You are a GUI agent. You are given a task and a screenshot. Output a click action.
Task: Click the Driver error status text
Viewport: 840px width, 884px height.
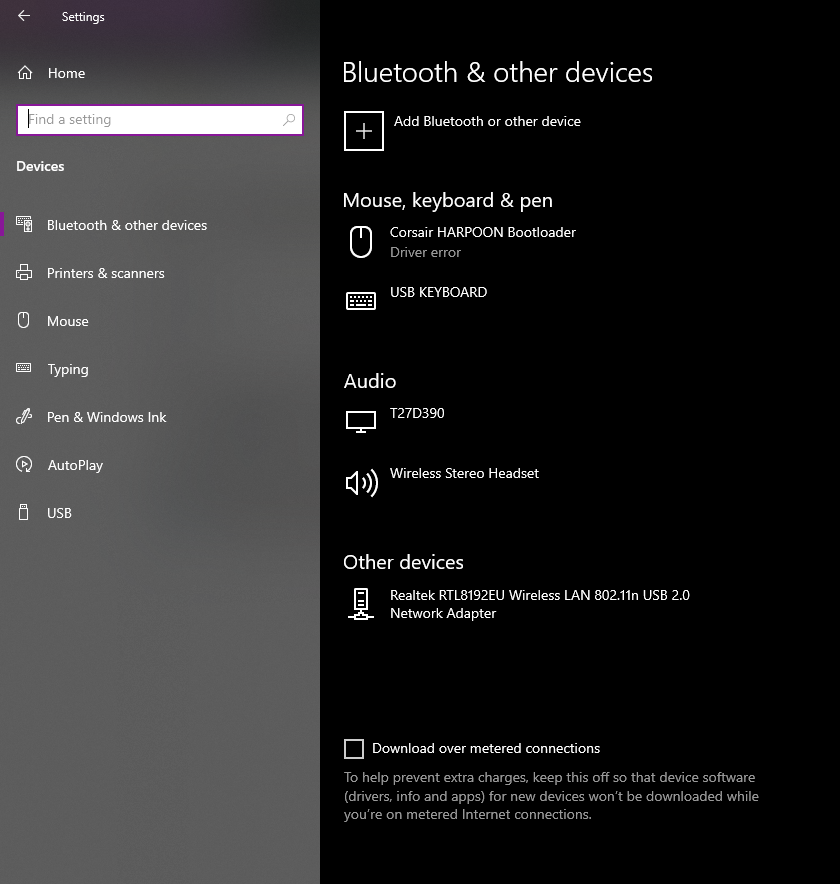click(425, 252)
